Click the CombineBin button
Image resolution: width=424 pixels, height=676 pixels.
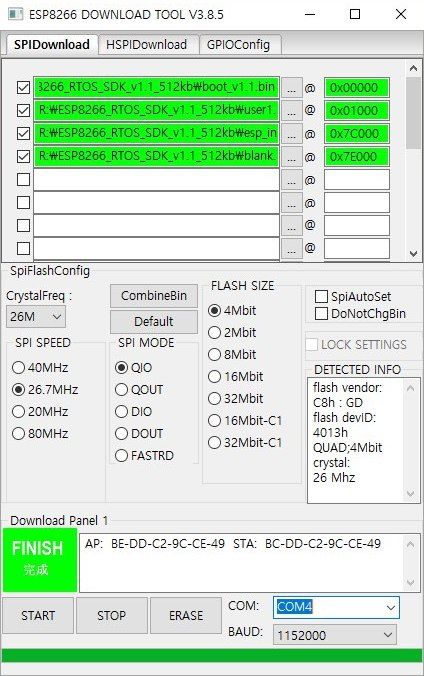[x=154, y=296]
